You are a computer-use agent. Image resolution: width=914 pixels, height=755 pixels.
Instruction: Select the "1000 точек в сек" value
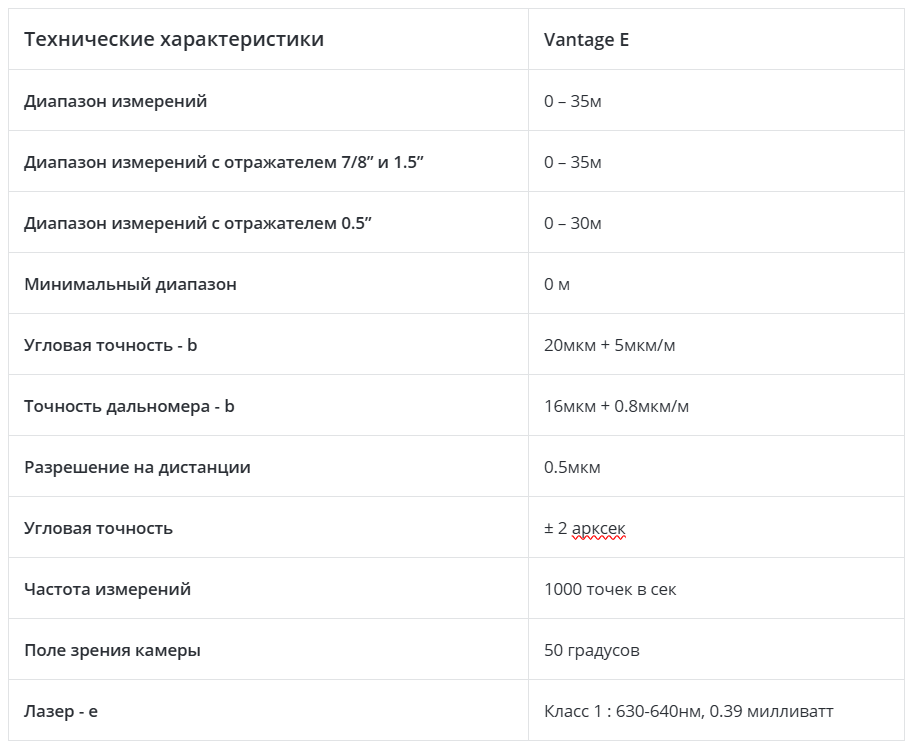coord(610,589)
